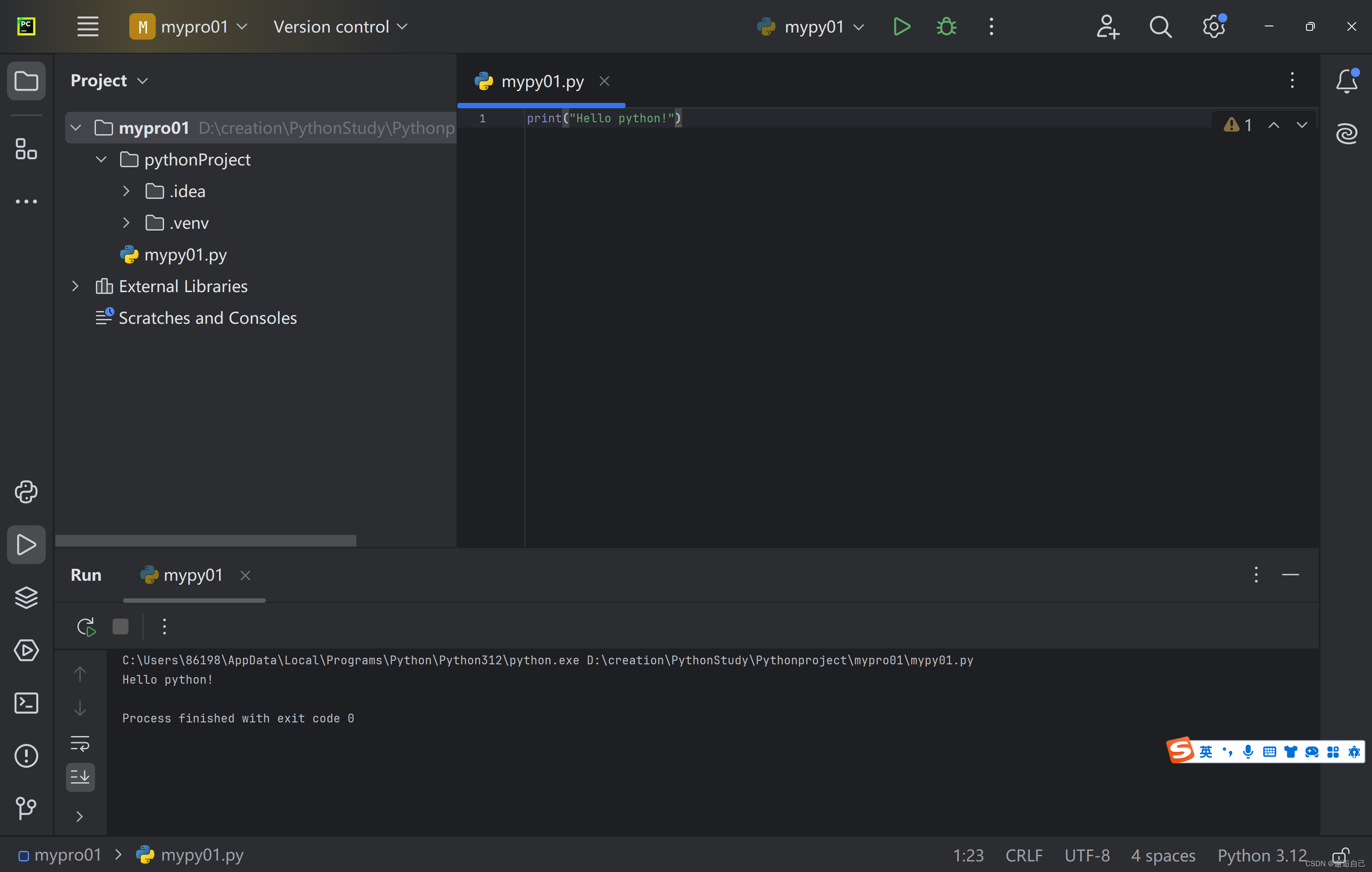
Task: Open the Terminal tool window
Action: (x=26, y=703)
